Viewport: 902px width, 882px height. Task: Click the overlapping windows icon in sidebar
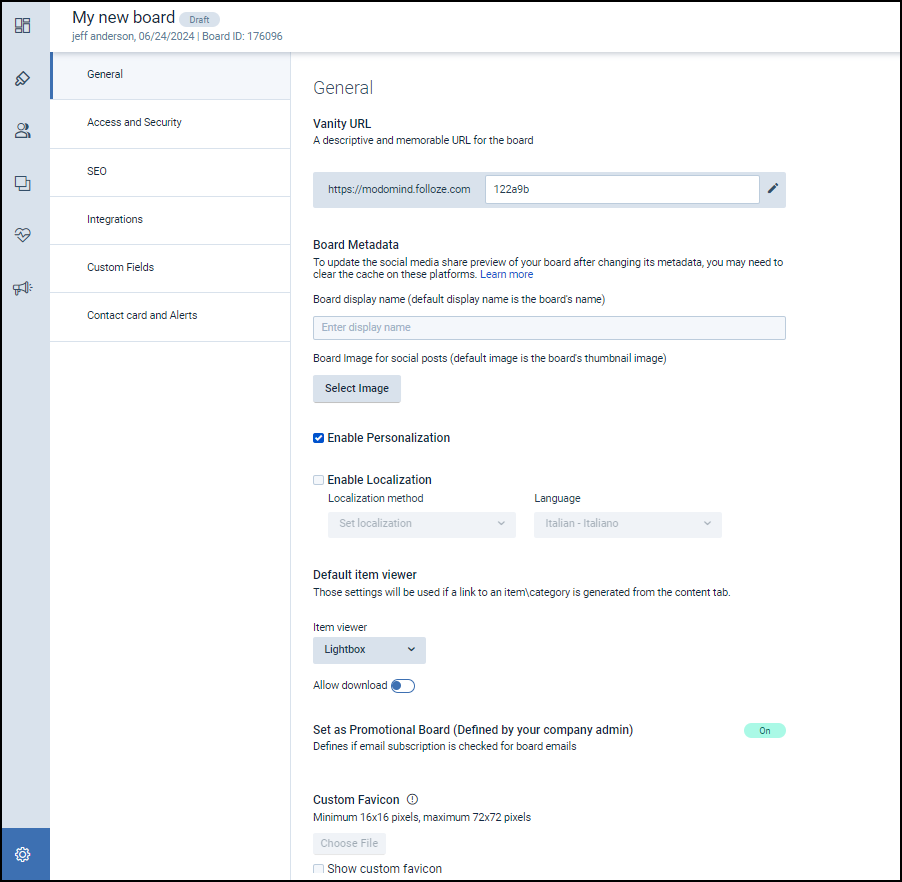click(x=22, y=183)
